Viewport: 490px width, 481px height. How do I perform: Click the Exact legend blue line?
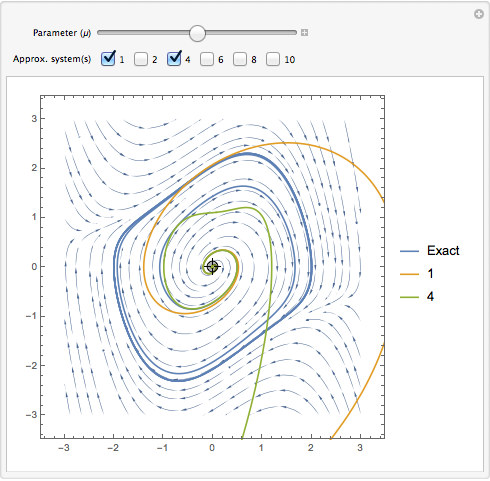[x=409, y=251]
